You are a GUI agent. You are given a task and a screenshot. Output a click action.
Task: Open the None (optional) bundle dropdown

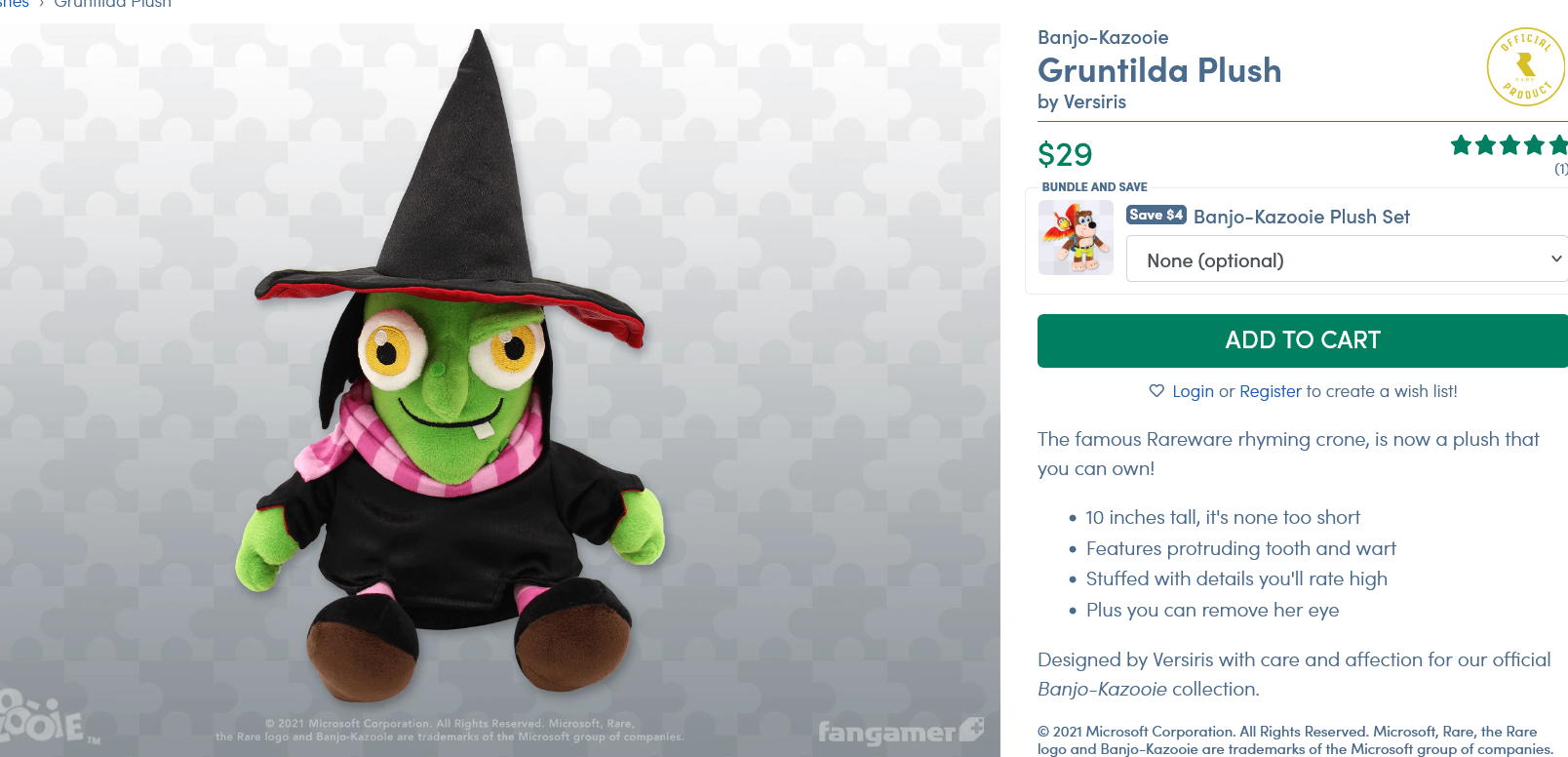pos(1347,259)
